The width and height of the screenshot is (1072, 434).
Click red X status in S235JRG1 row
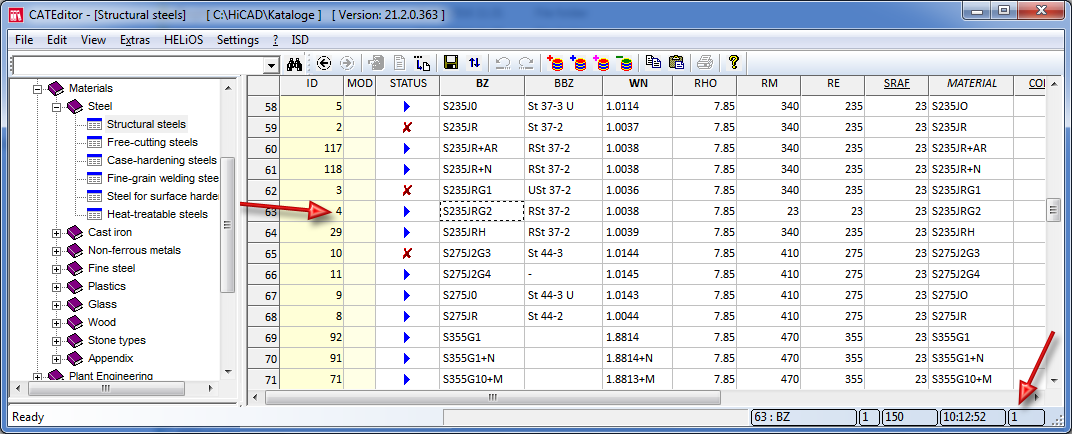(x=407, y=190)
